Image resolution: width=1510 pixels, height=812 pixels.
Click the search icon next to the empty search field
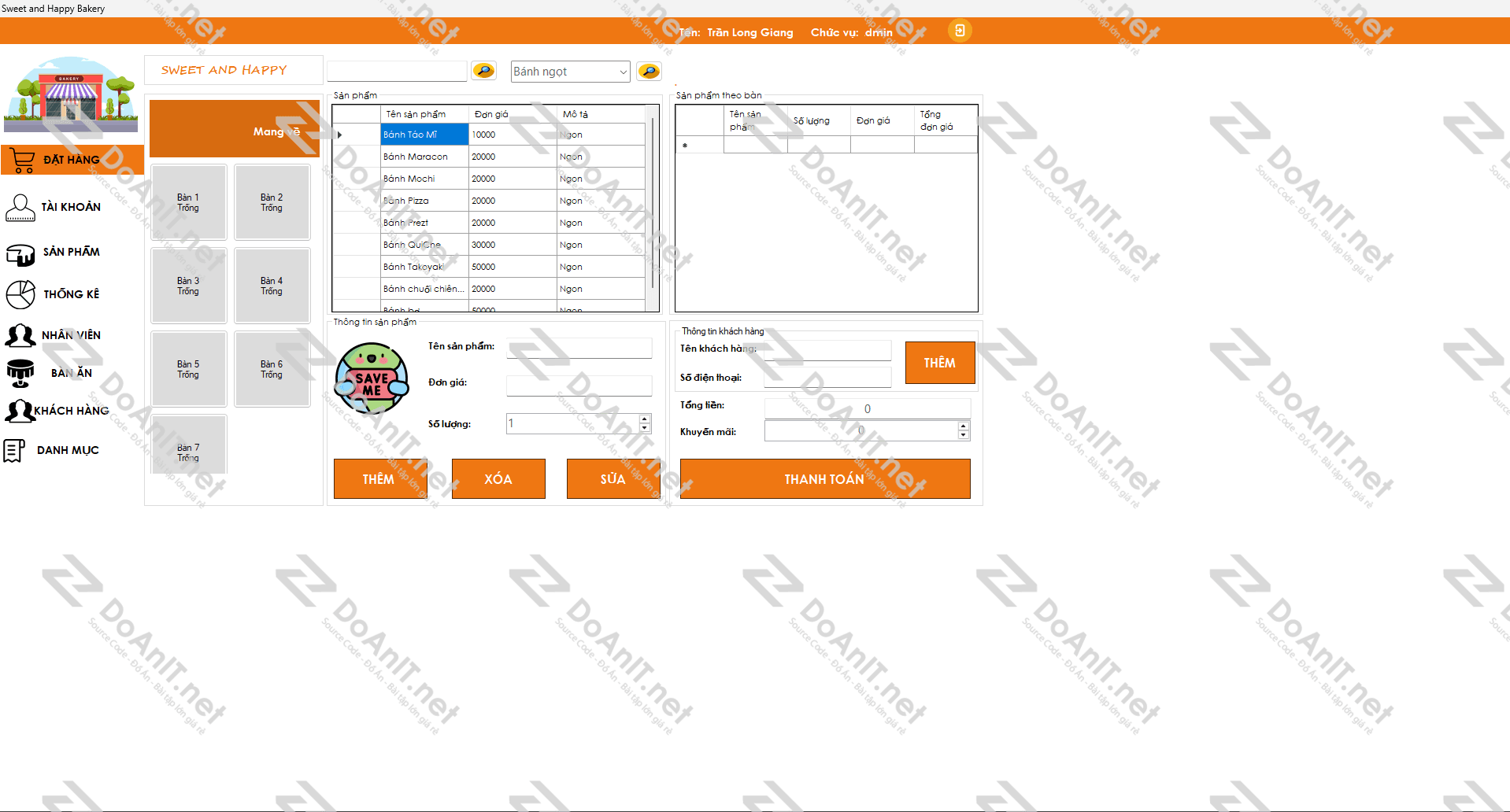[483, 71]
